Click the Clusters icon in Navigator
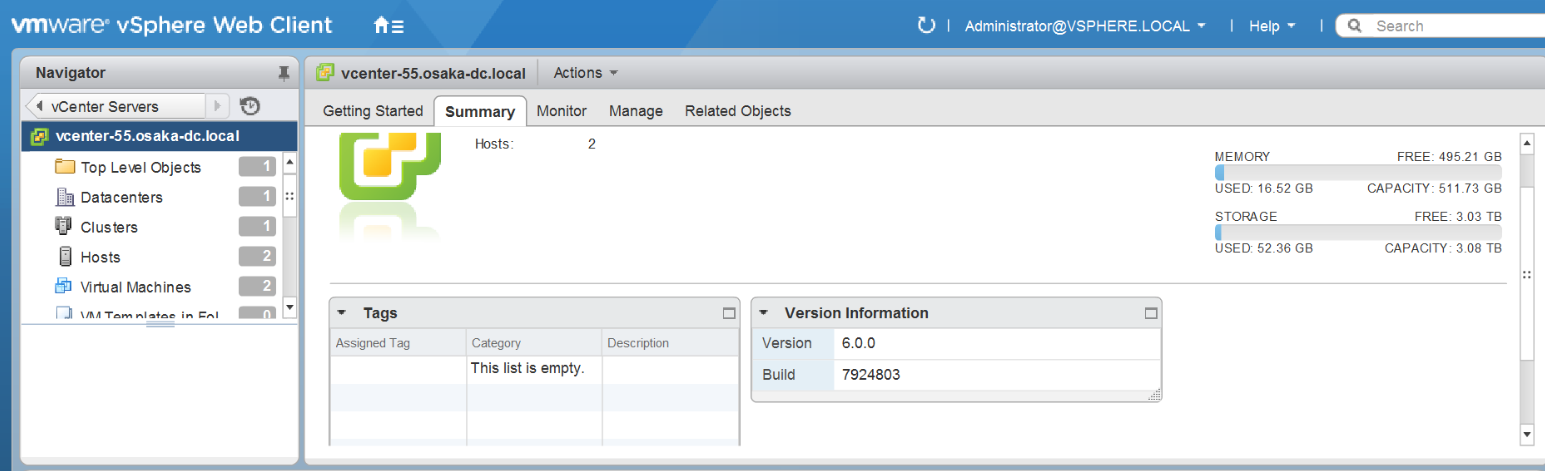 [65, 227]
